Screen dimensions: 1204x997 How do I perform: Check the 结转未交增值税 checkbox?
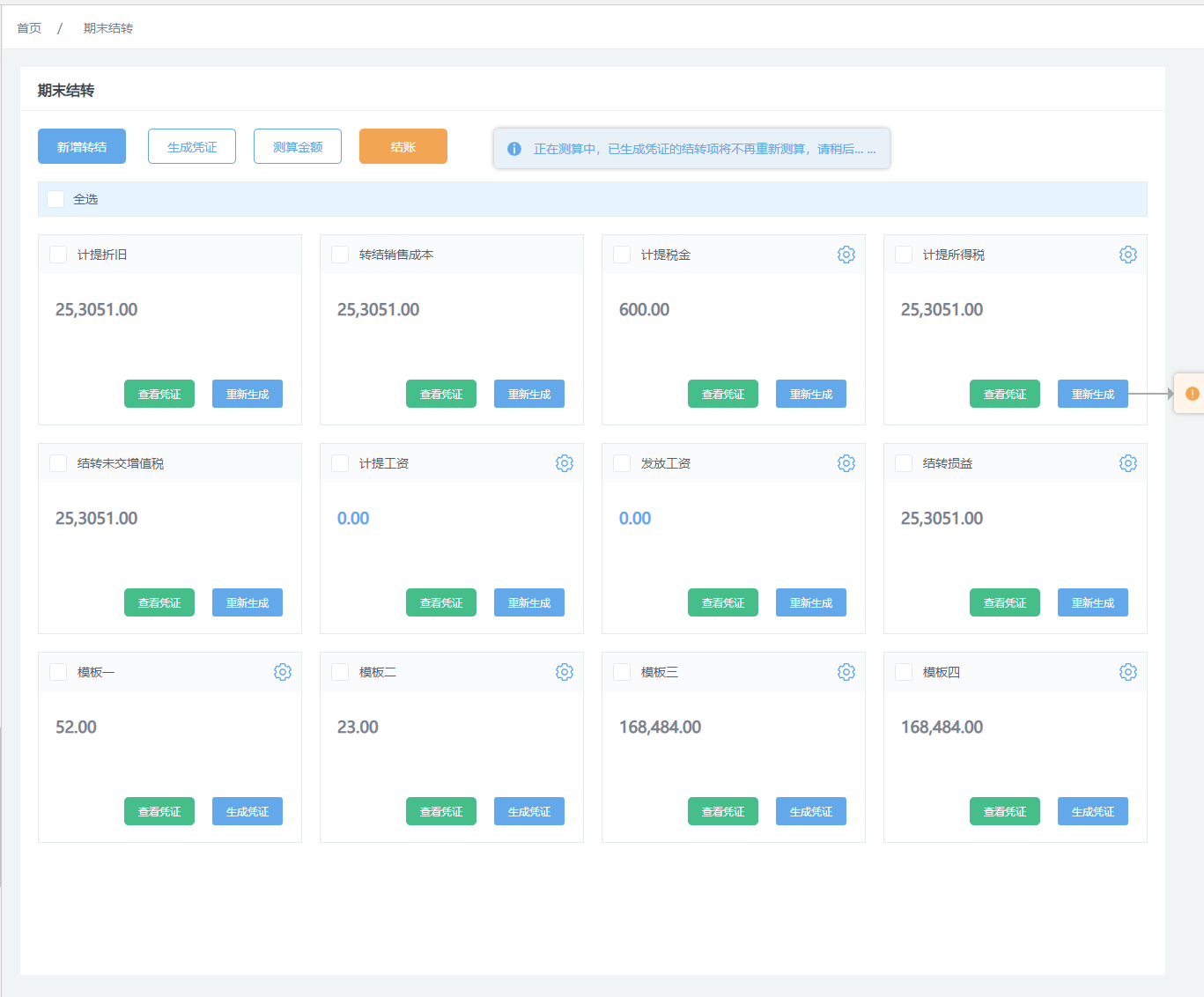(58, 463)
